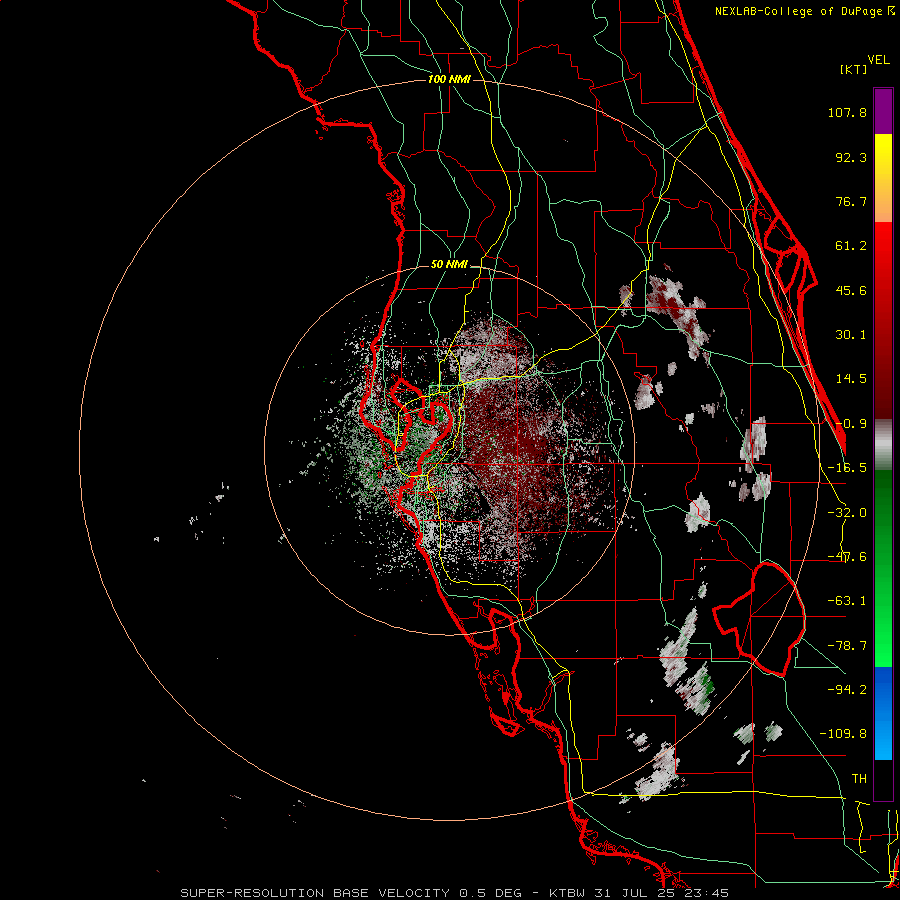Click the -63.1 velocity scale value
The image size is (900, 900).
(847, 601)
